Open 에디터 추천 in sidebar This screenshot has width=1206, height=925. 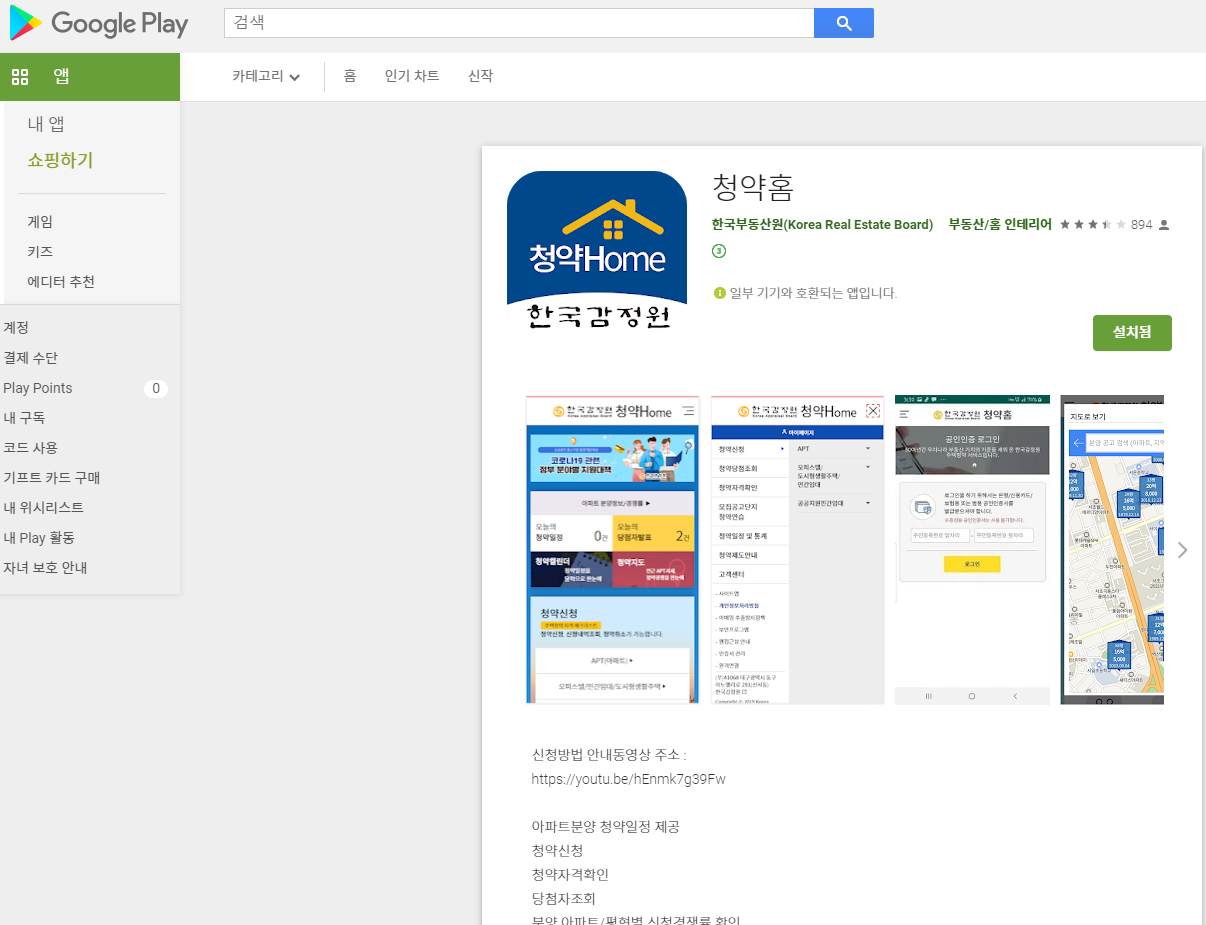click(61, 282)
